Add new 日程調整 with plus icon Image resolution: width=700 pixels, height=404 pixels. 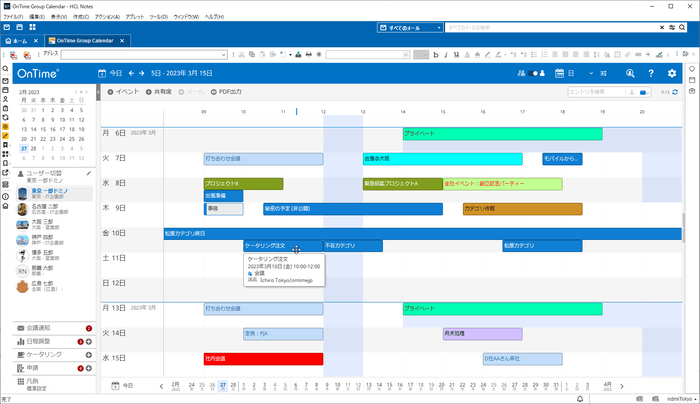(x=89, y=341)
